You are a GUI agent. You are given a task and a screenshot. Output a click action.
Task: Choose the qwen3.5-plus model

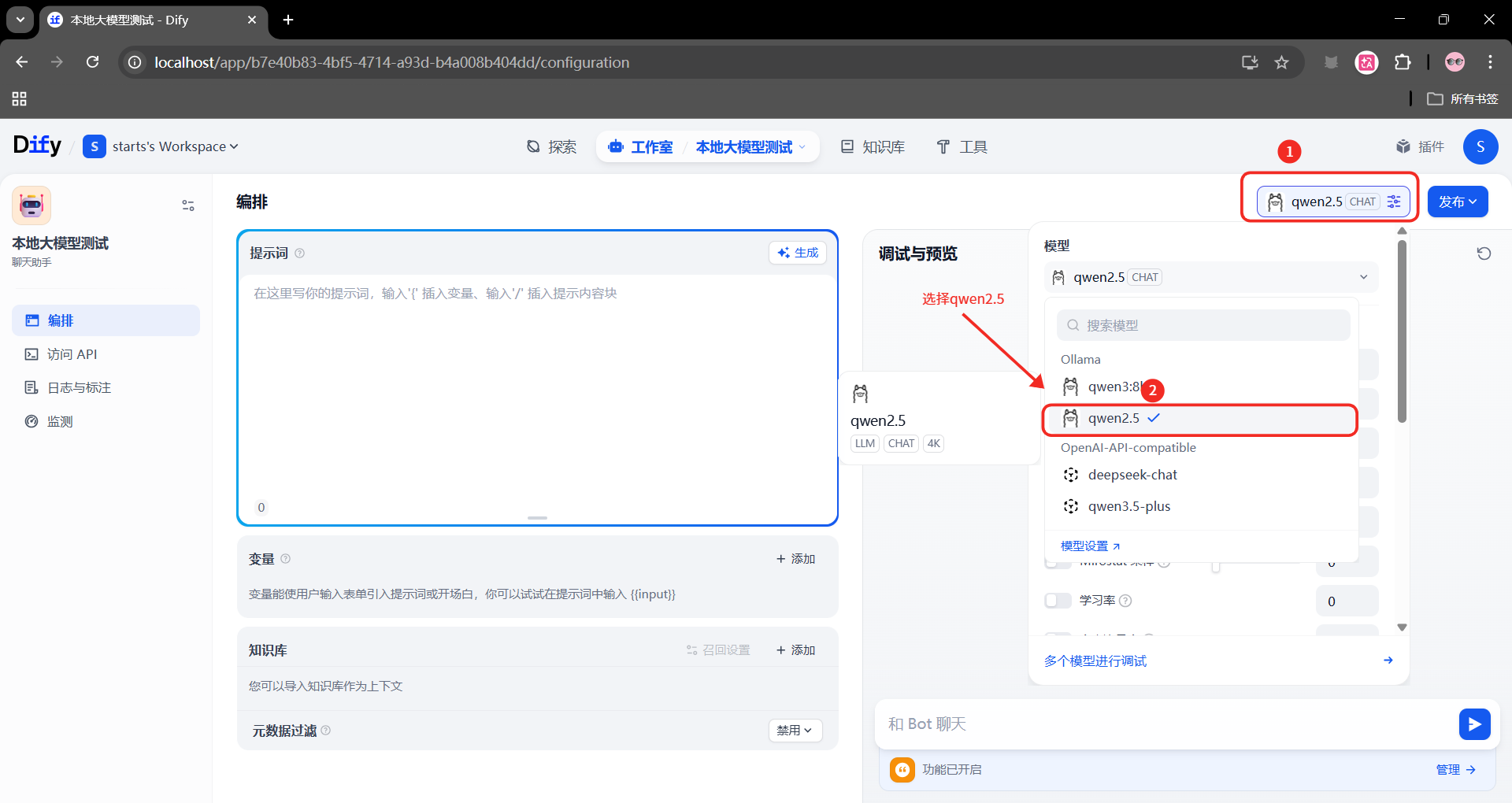point(1201,506)
